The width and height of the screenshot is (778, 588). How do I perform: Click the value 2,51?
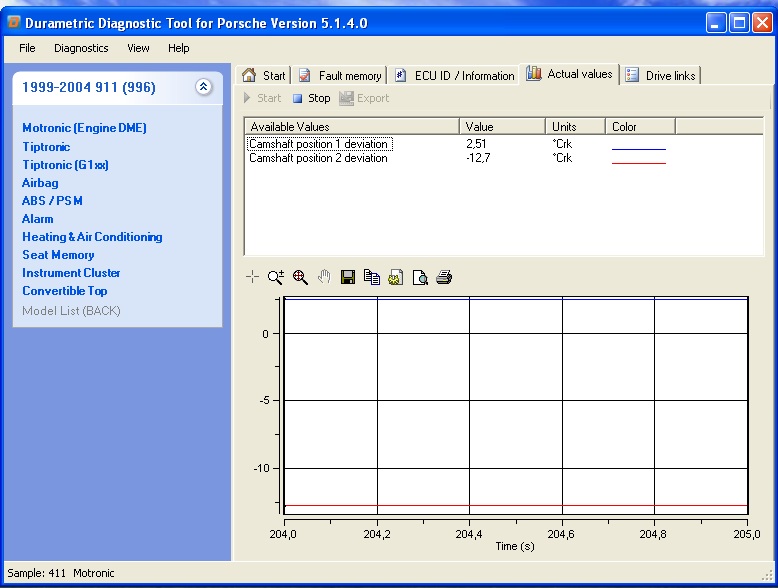click(476, 144)
